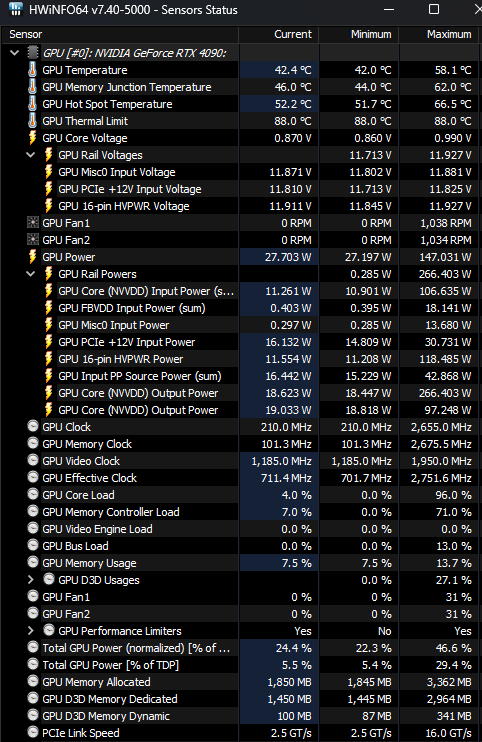Click the thermometer icon beside GPU Temperature
Viewport: 482px width, 742px height.
(x=32, y=70)
